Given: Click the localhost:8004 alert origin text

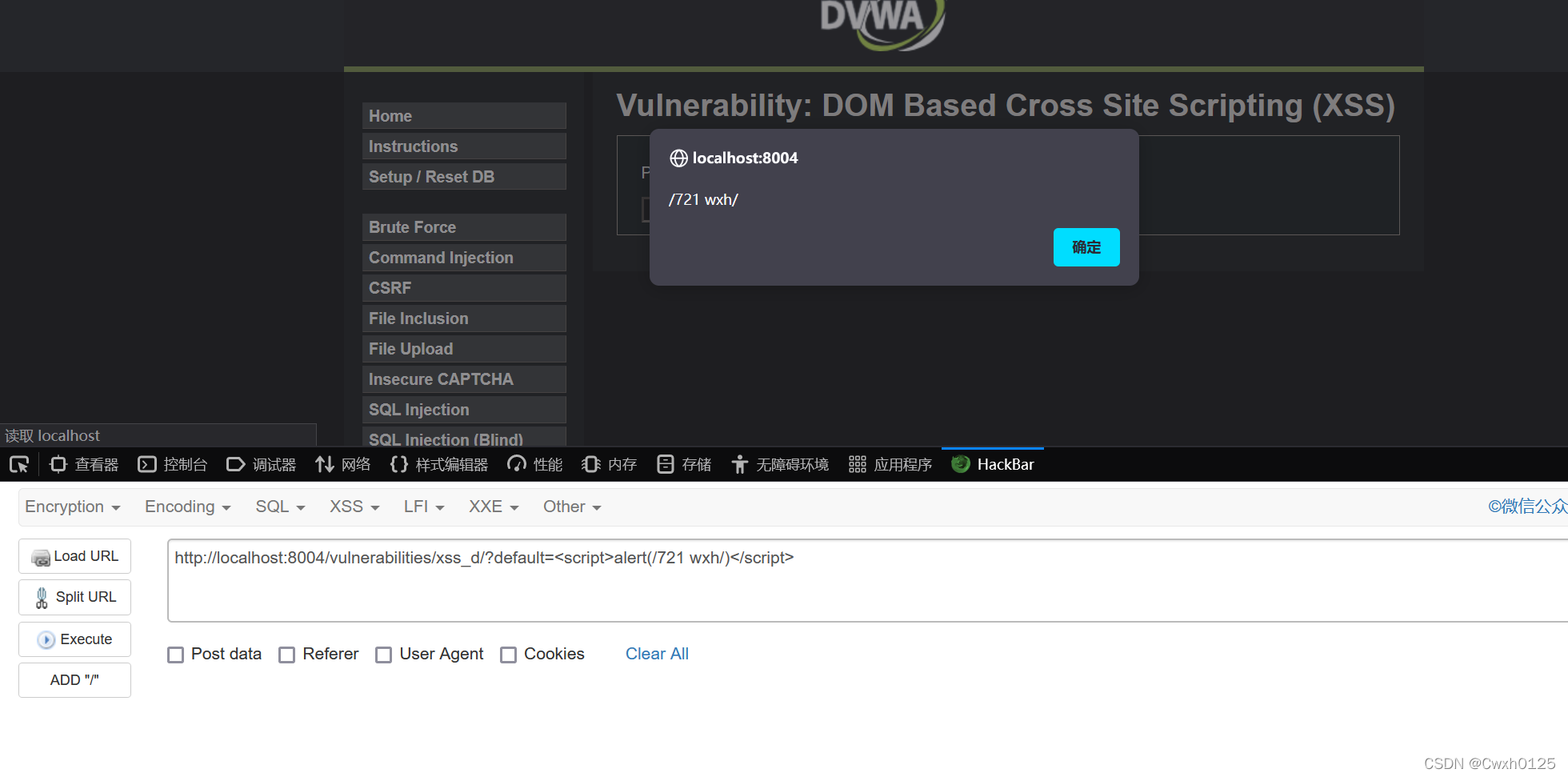Looking at the screenshot, I should (745, 158).
